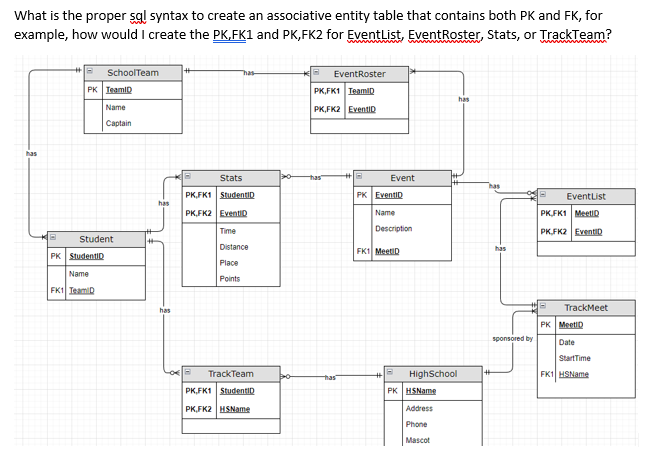648x452 pixels.
Task: Click StartTime attribute in TrackMeet
Action: [574, 358]
